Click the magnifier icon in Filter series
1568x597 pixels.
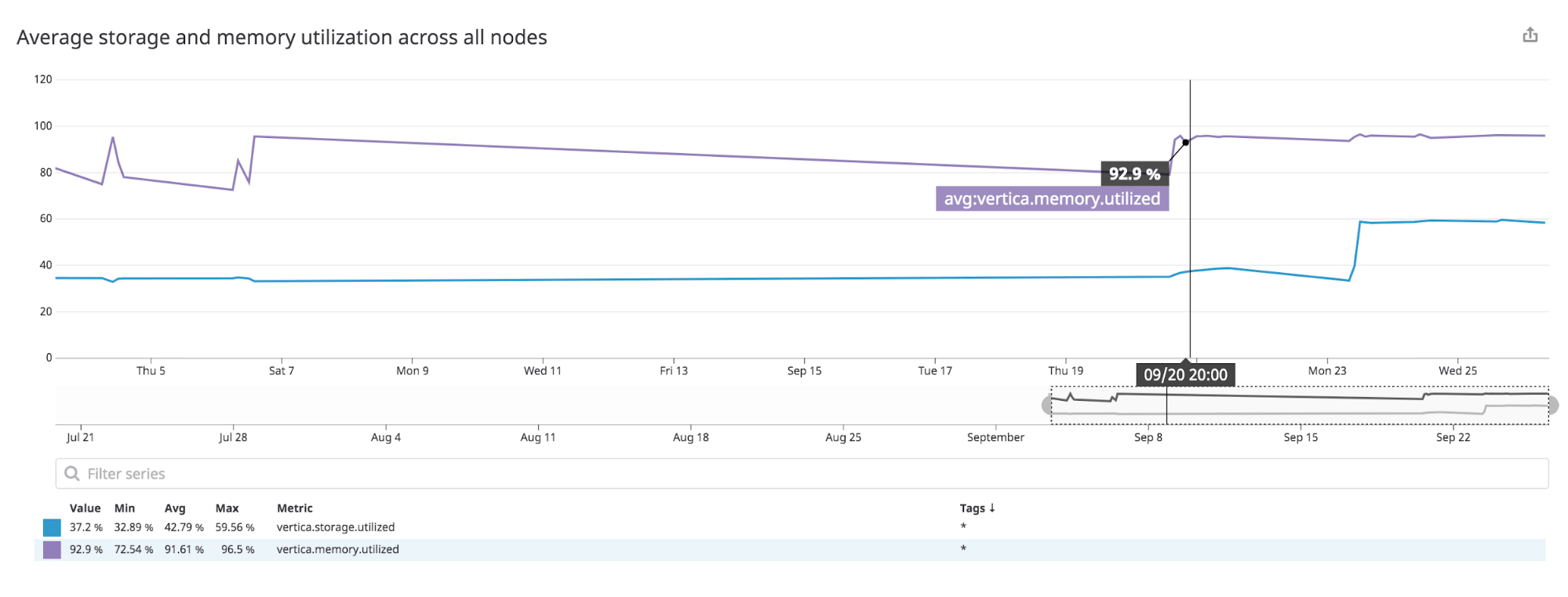[x=72, y=474]
